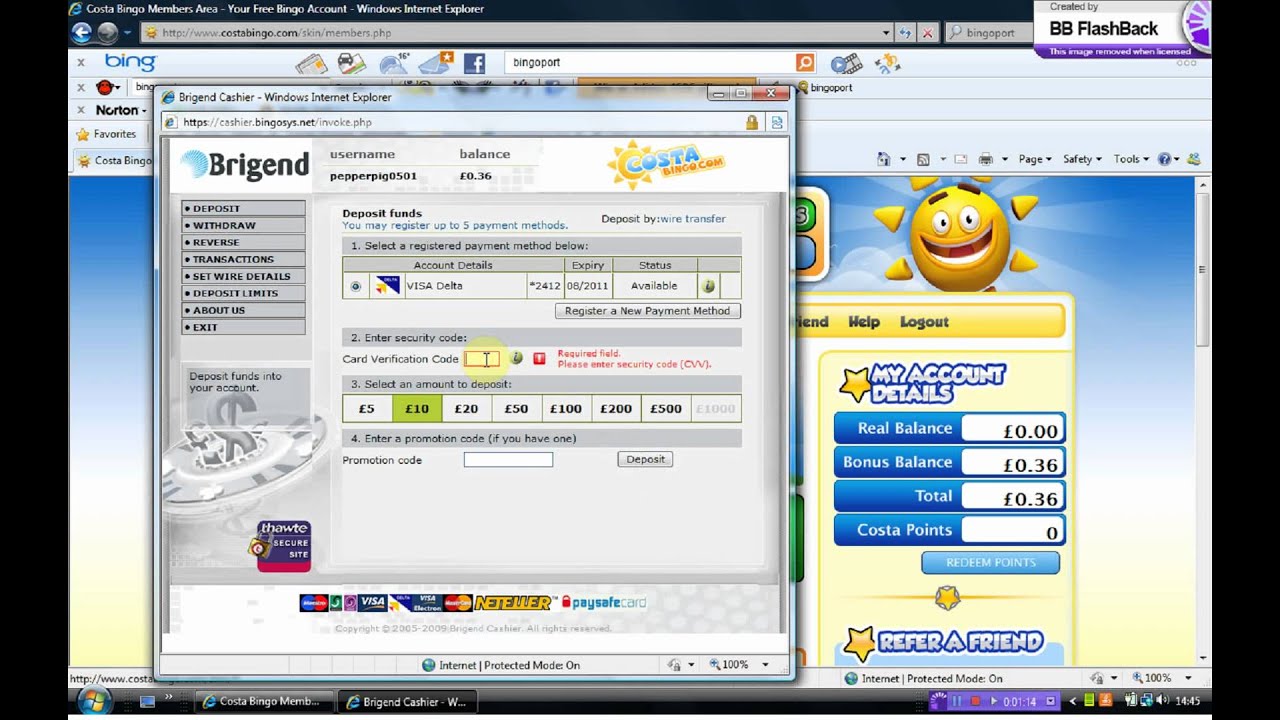Open the news icon in the Bing toolbar
The width and height of the screenshot is (1280, 720).
(x=311, y=63)
